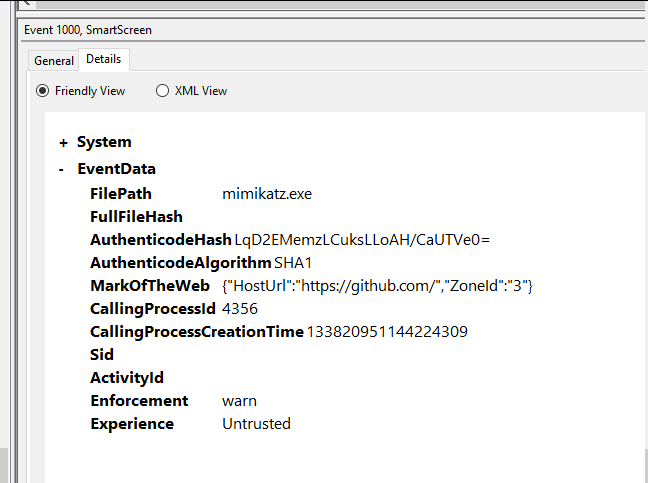The image size is (648, 483).
Task: Click the mimikatz.exe file path value
Action: [266, 194]
